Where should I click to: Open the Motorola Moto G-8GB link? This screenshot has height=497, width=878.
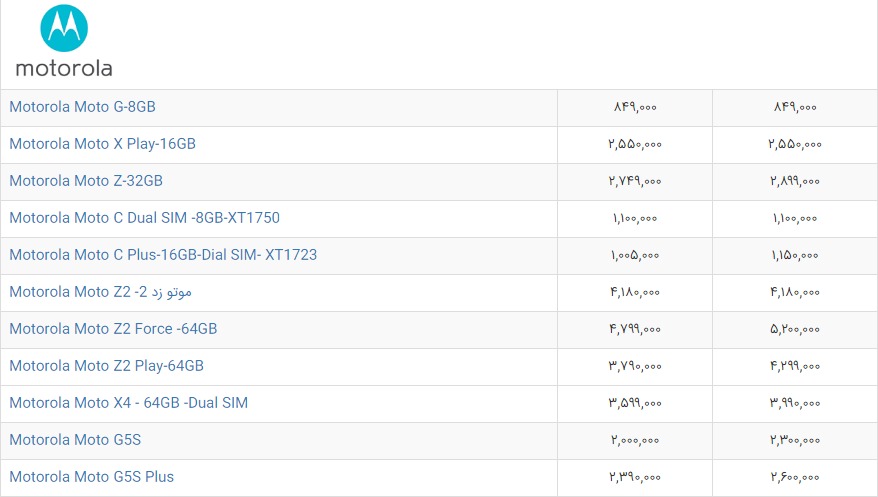[x=82, y=107]
